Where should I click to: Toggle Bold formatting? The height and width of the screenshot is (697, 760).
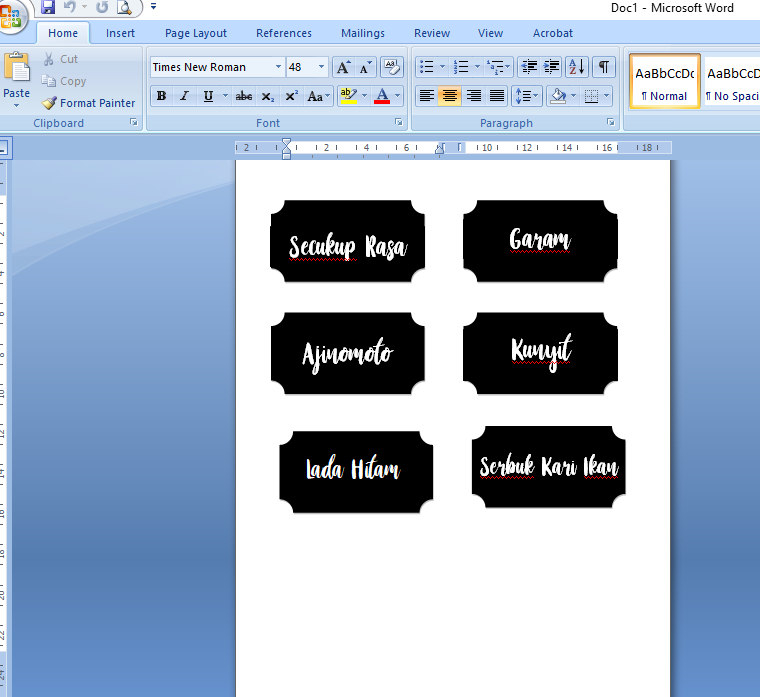coord(162,96)
